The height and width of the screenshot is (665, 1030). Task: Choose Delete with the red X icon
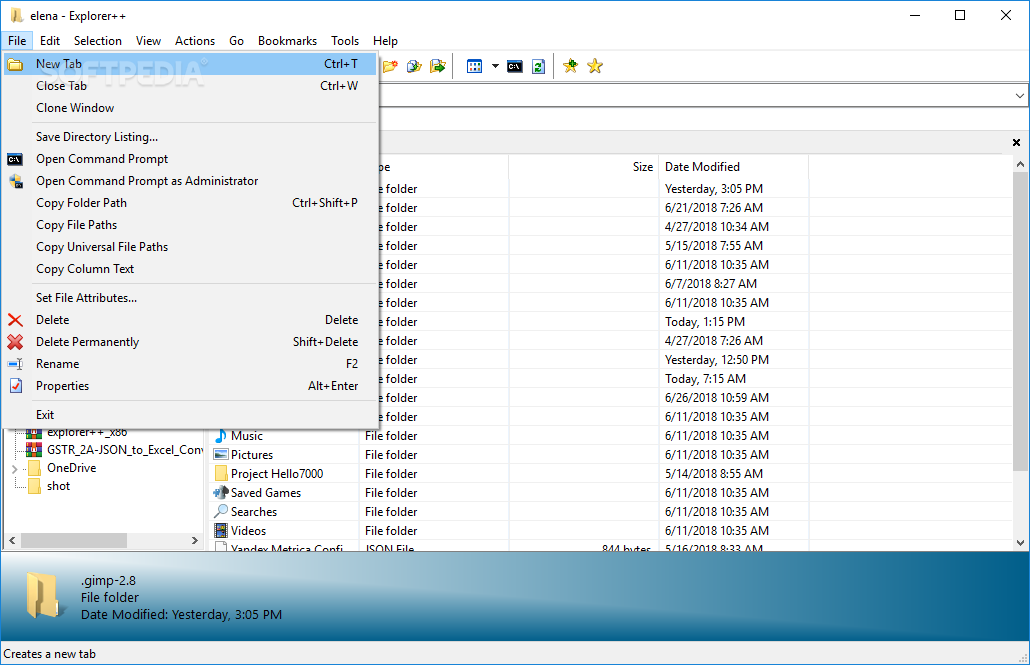coord(190,320)
